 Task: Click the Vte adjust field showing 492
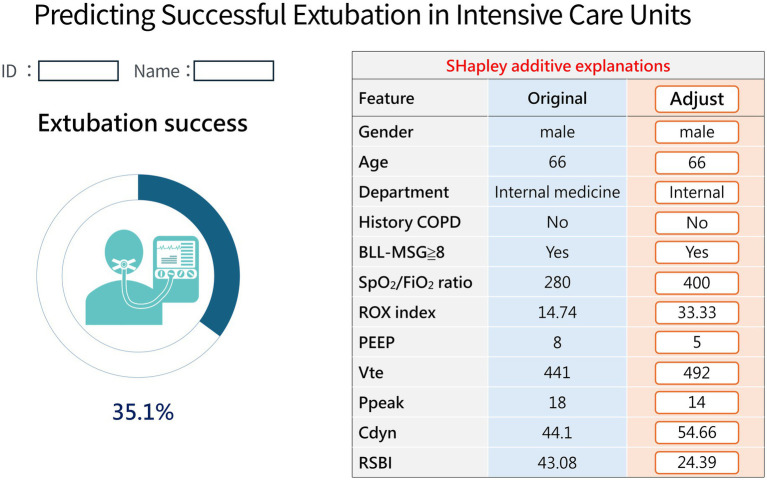point(697,373)
